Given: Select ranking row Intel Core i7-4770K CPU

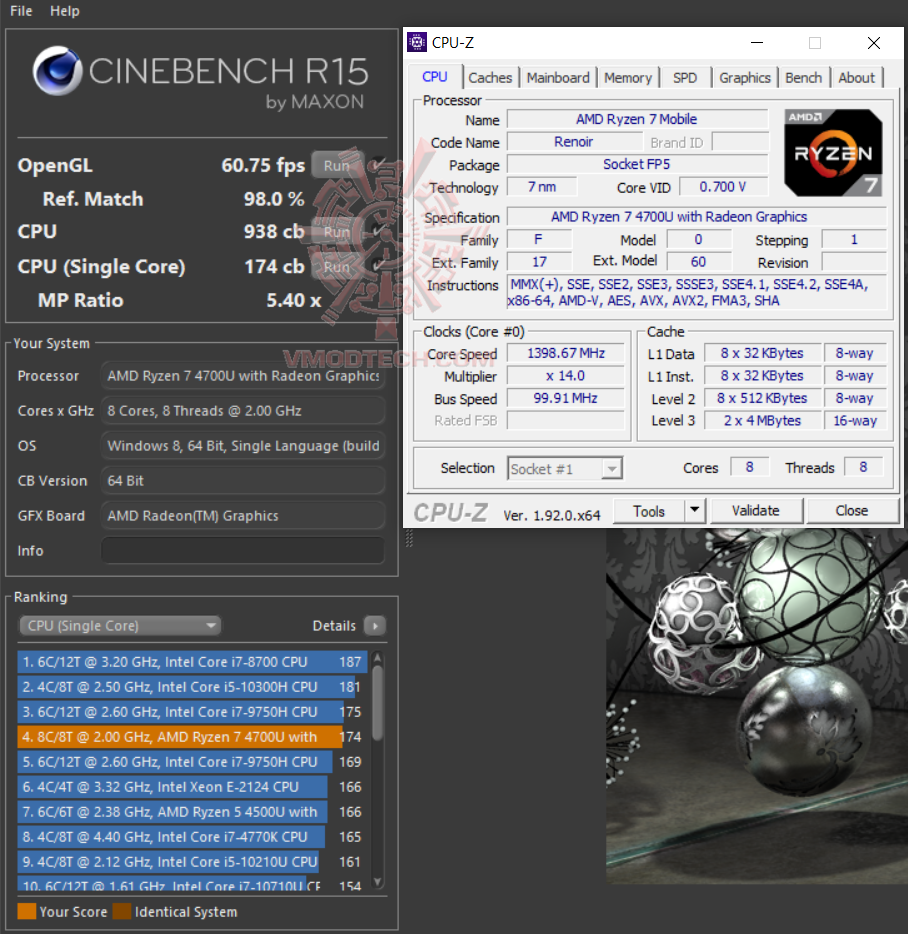Looking at the screenshot, I should [x=192, y=837].
